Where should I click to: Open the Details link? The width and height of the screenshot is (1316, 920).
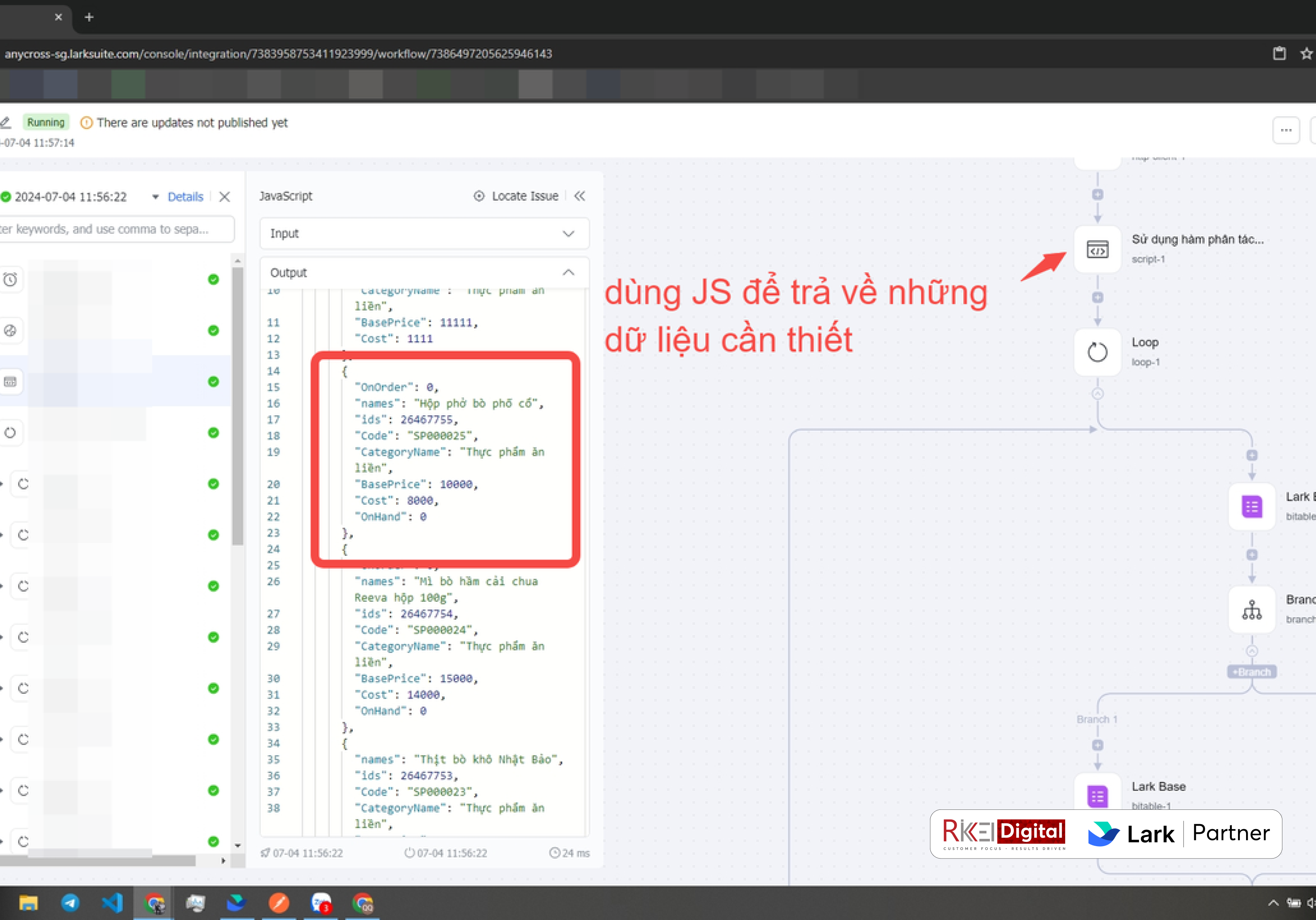185,197
